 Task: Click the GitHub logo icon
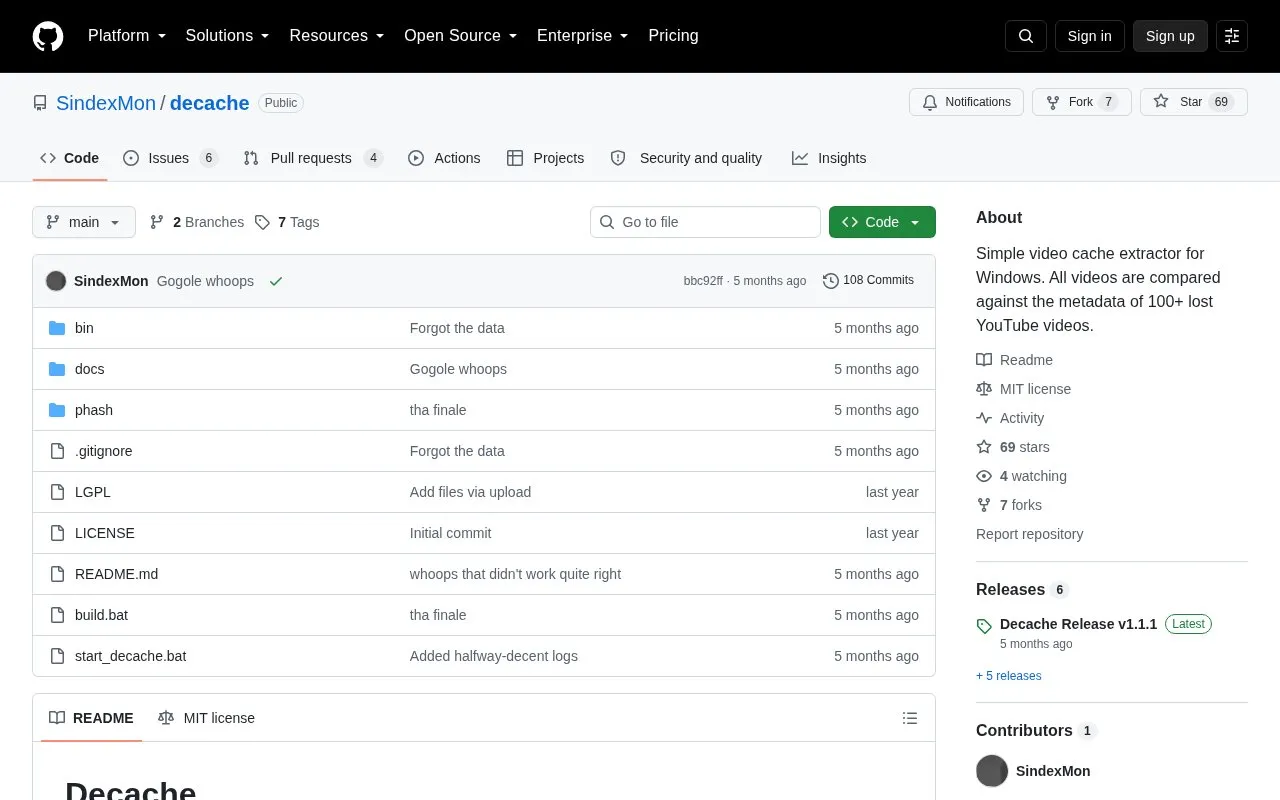pyautogui.click(x=48, y=36)
